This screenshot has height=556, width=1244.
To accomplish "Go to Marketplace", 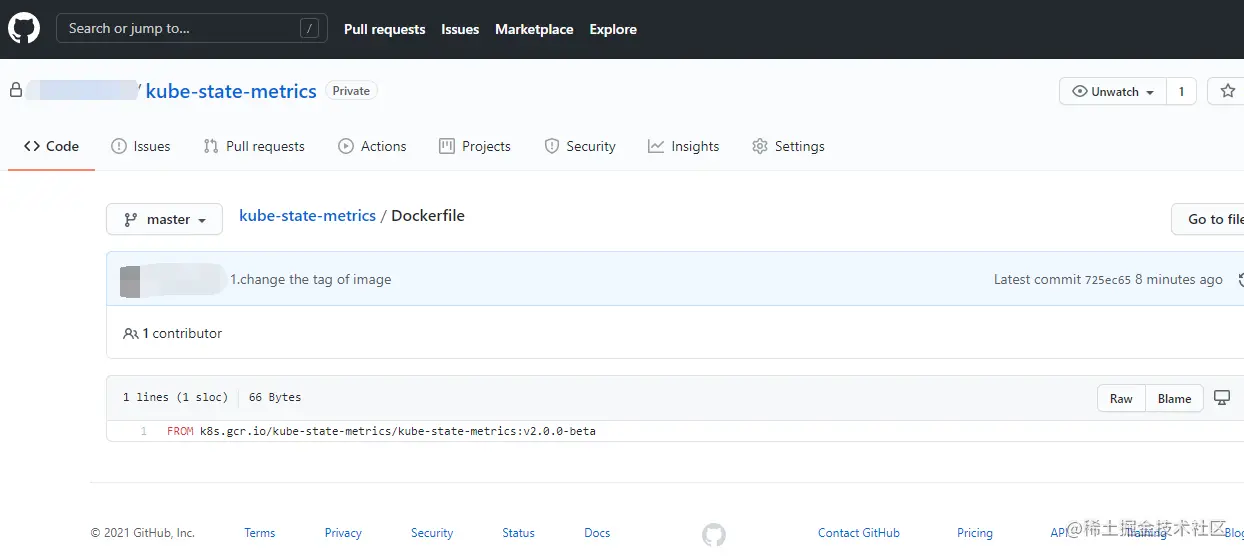I will pyautogui.click(x=534, y=30).
